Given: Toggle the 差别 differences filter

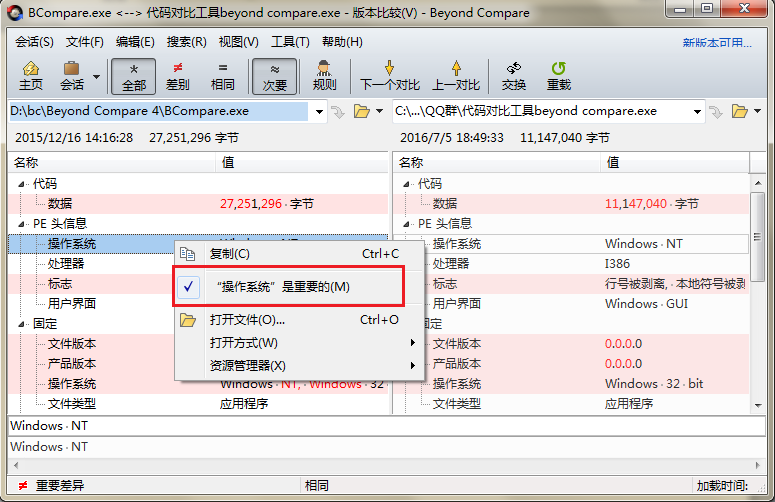Looking at the screenshot, I should (177, 76).
